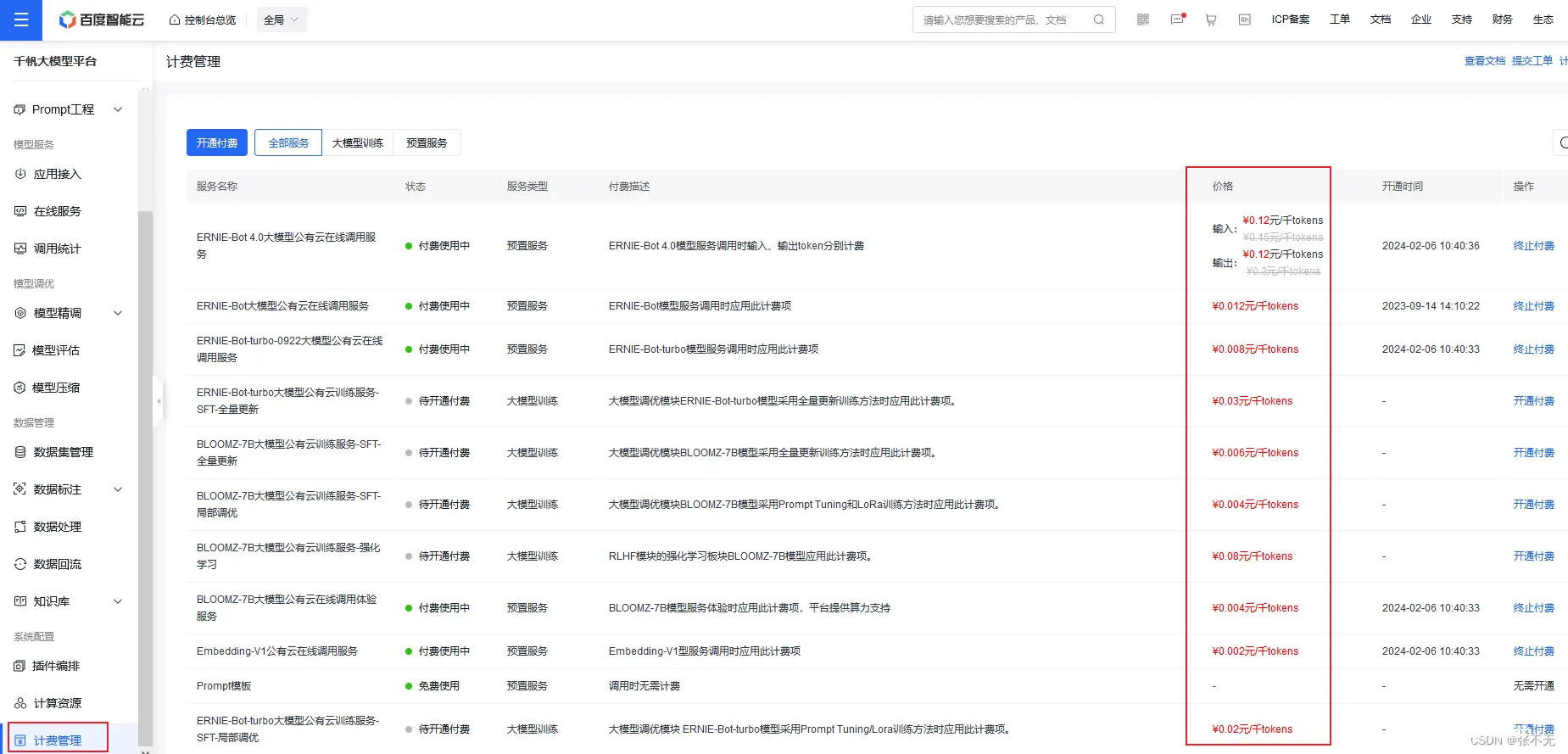Click 终止付费 for ERNIE-Bot 4.0 row
The image size is (1568, 754).
[1534, 246]
